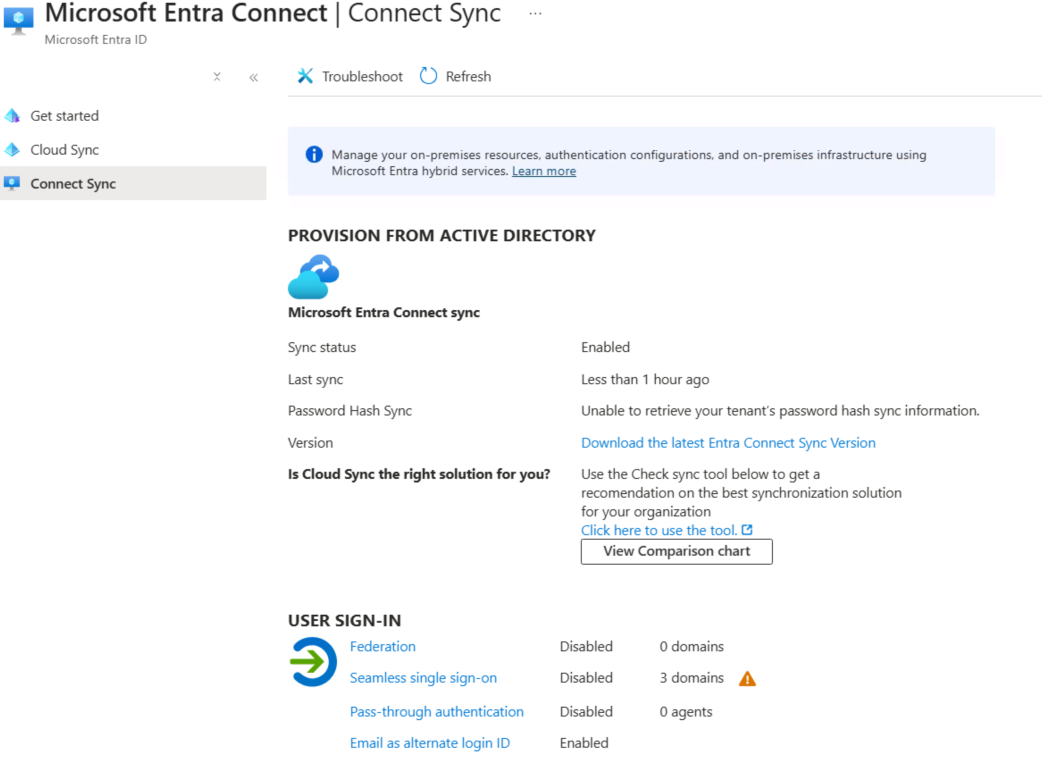The width and height of the screenshot is (1042, 765).
Task: Select the Connect Sync menu item
Action: tap(133, 183)
